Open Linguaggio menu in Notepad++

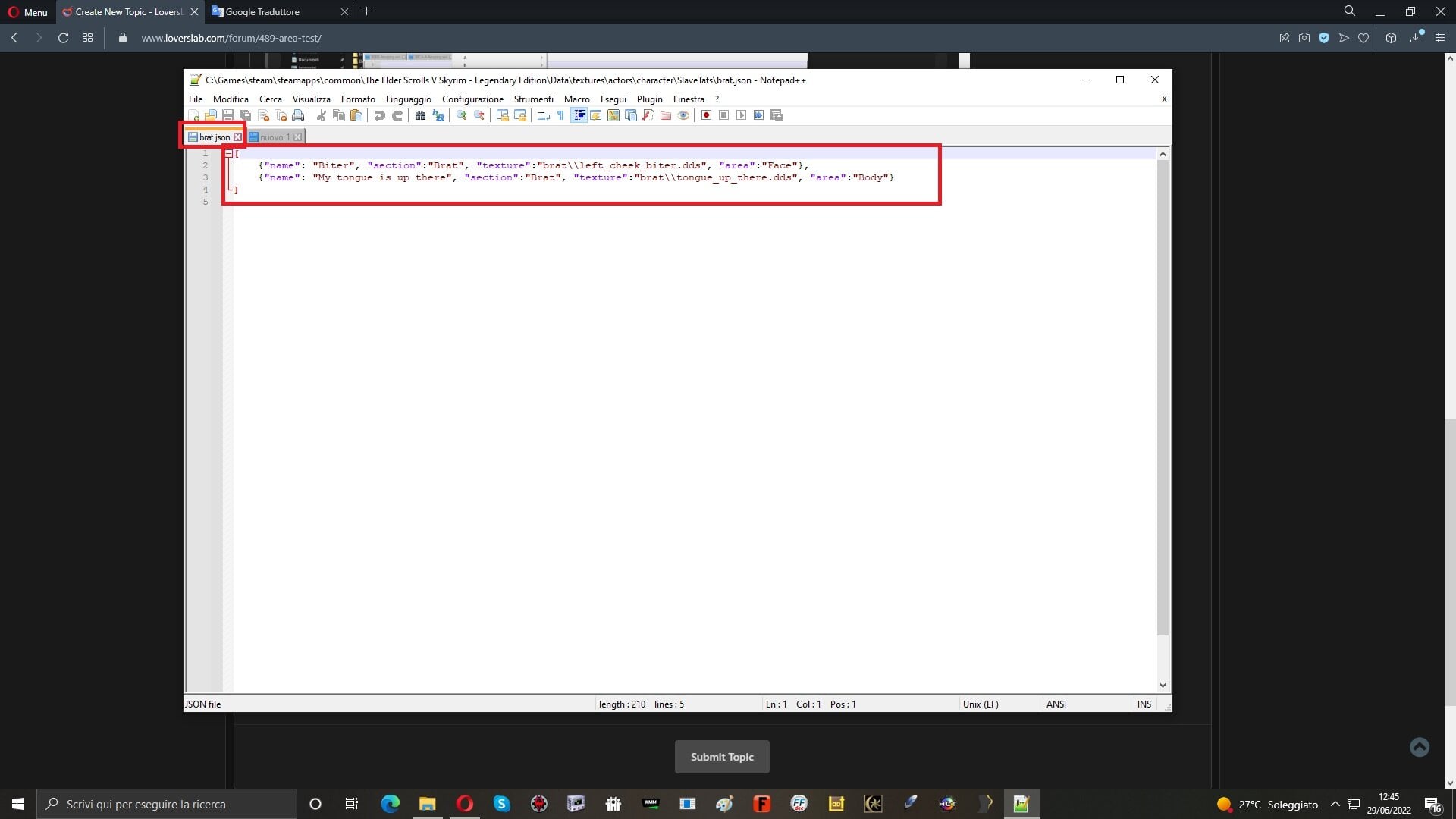pos(408,99)
